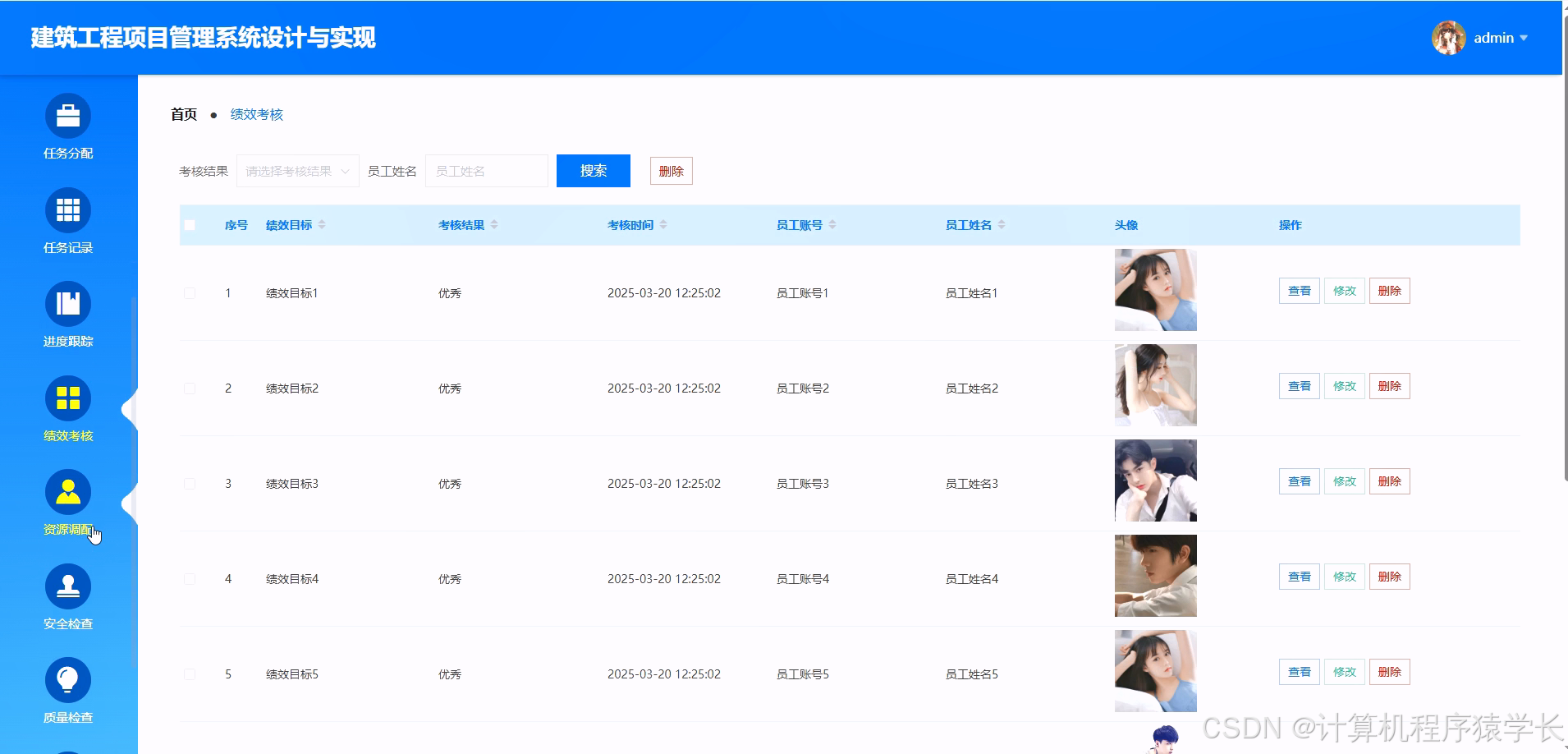Viewport: 1568px width, 754px height.
Task: Click the 操作 column header
Action: pyautogui.click(x=1291, y=225)
